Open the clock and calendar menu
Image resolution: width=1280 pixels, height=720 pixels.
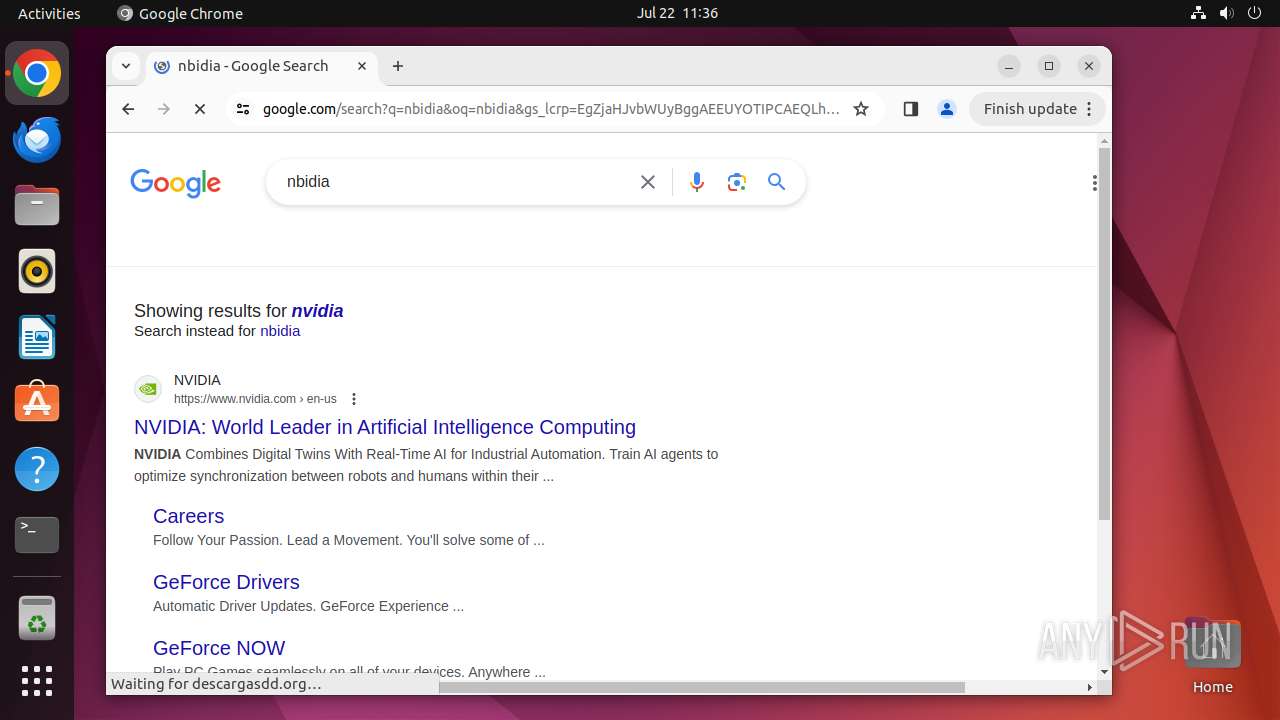(677, 13)
